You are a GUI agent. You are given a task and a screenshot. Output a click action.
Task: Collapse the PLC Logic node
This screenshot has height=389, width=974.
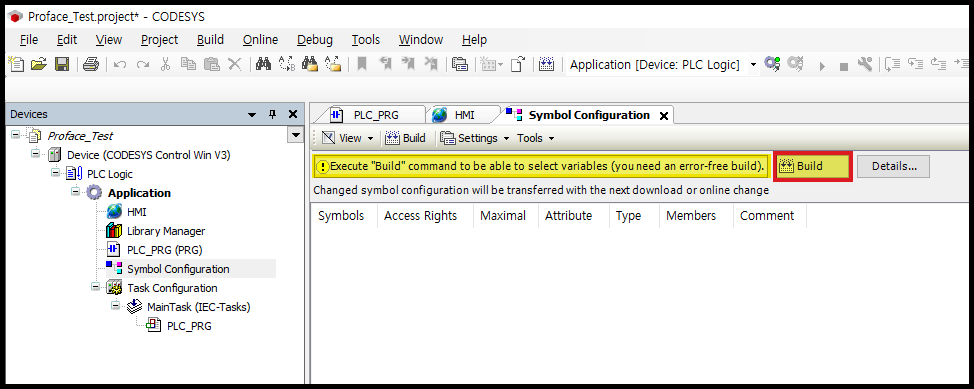click(55, 173)
